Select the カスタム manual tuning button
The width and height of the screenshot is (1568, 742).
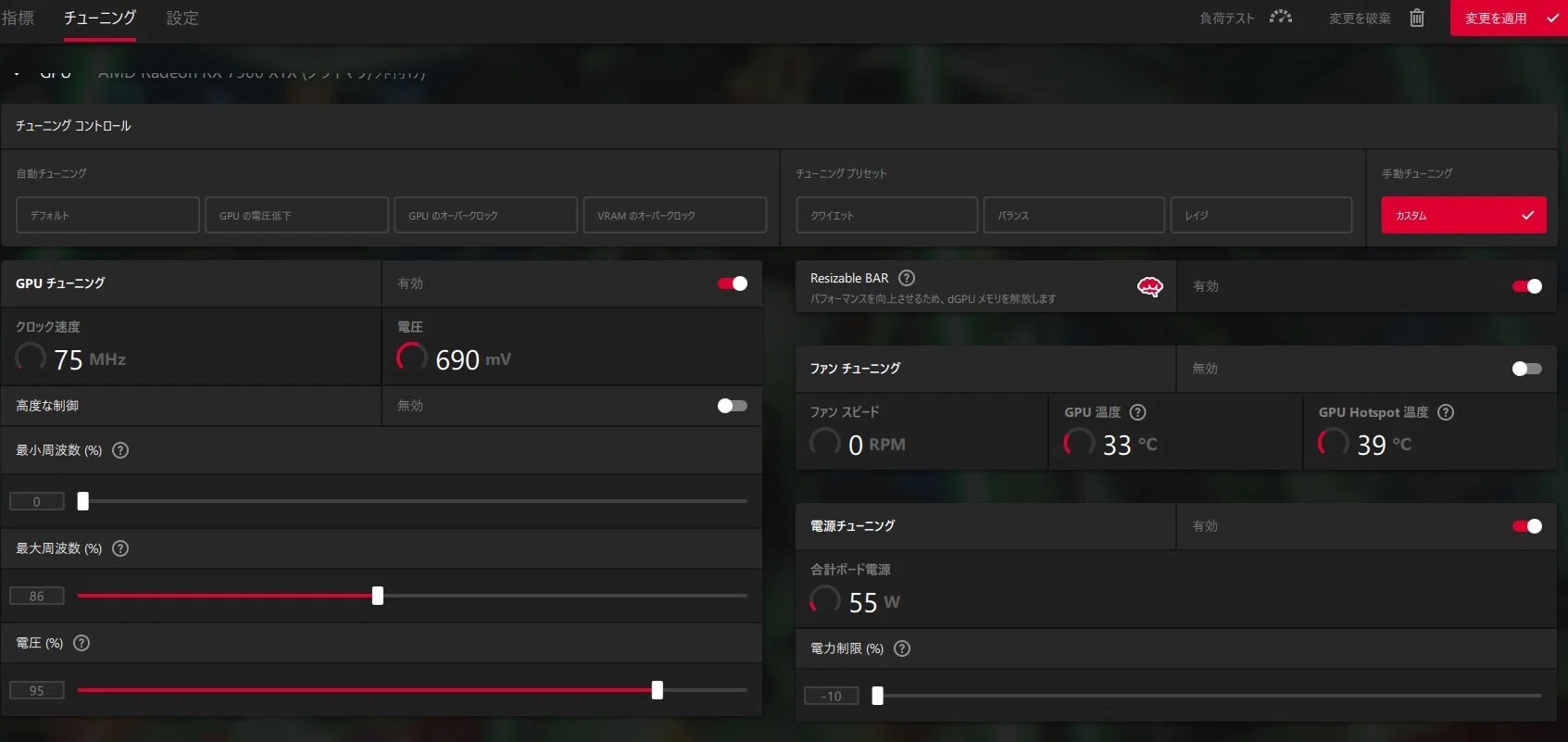coord(1463,215)
